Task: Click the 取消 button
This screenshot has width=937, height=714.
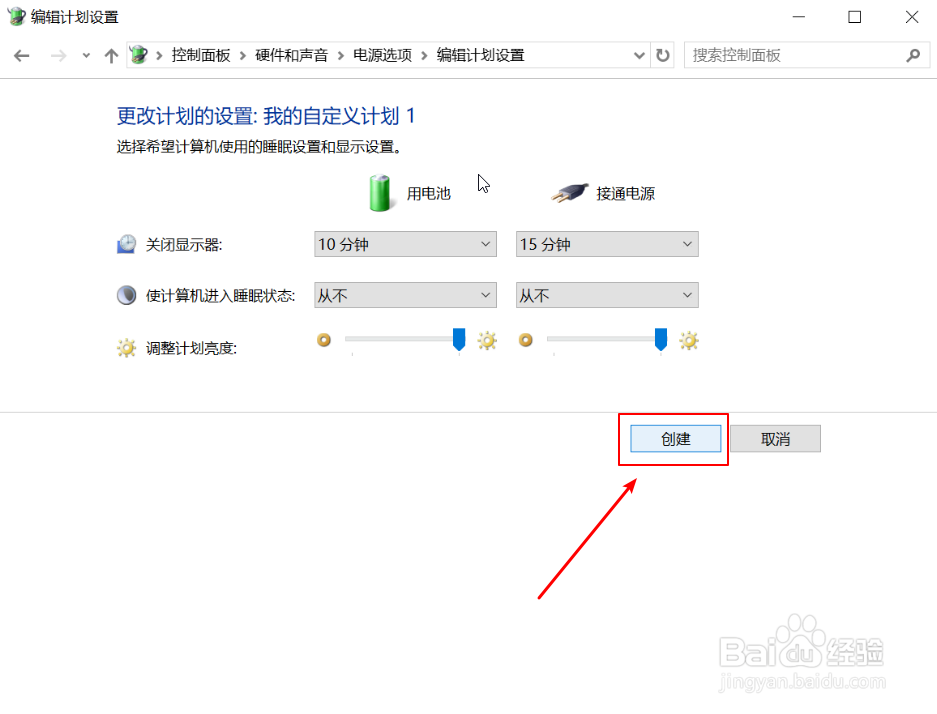Action: point(776,438)
